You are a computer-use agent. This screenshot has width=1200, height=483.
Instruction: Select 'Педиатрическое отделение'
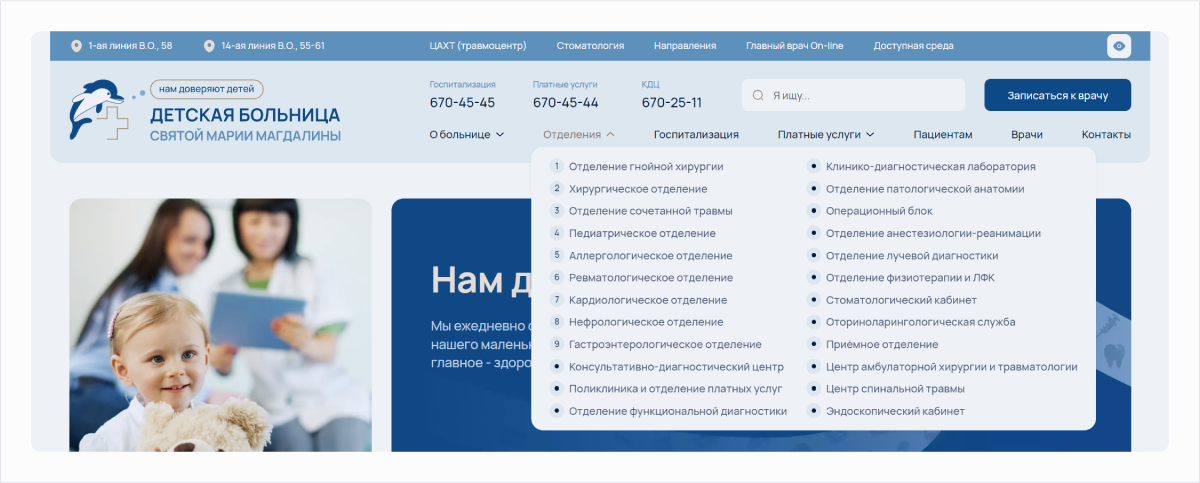(x=642, y=233)
